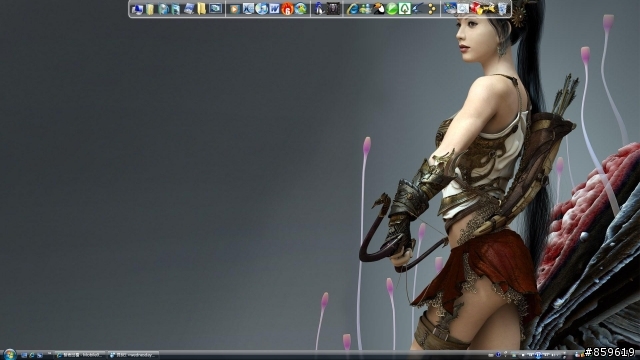Open the red and yellow cubes dock icon
640x360 pixels.
tap(476, 9)
